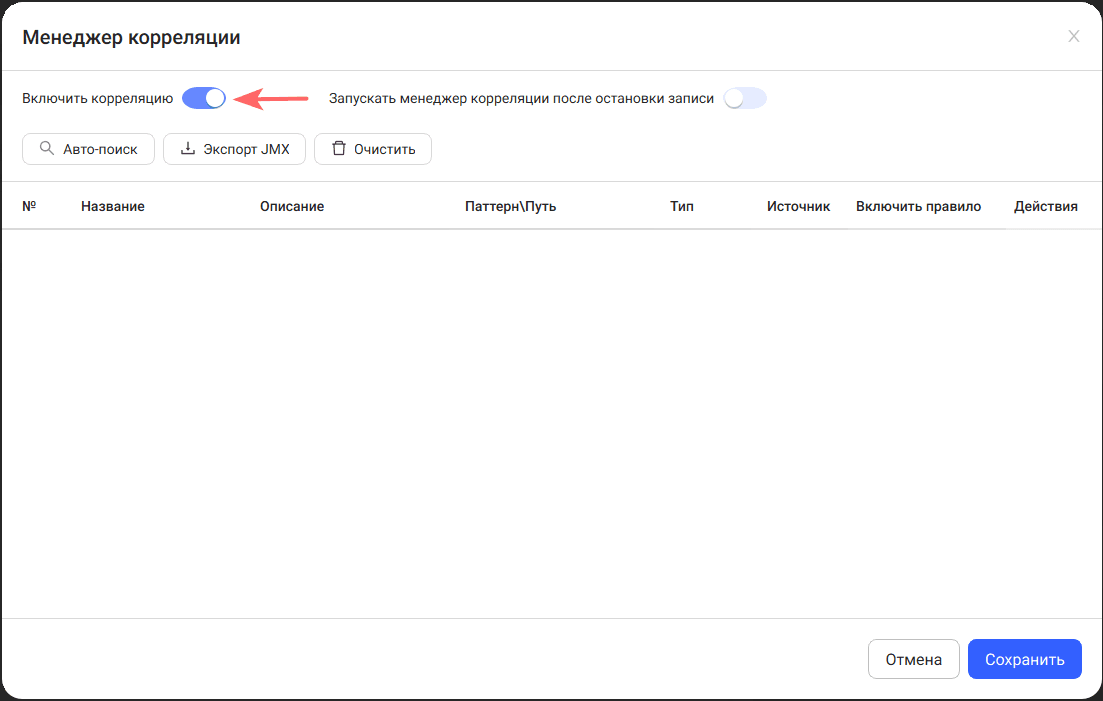The width and height of the screenshot is (1103, 701).
Task: Enable Запускать менеджер корреляции после остановки записи
Action: click(745, 98)
